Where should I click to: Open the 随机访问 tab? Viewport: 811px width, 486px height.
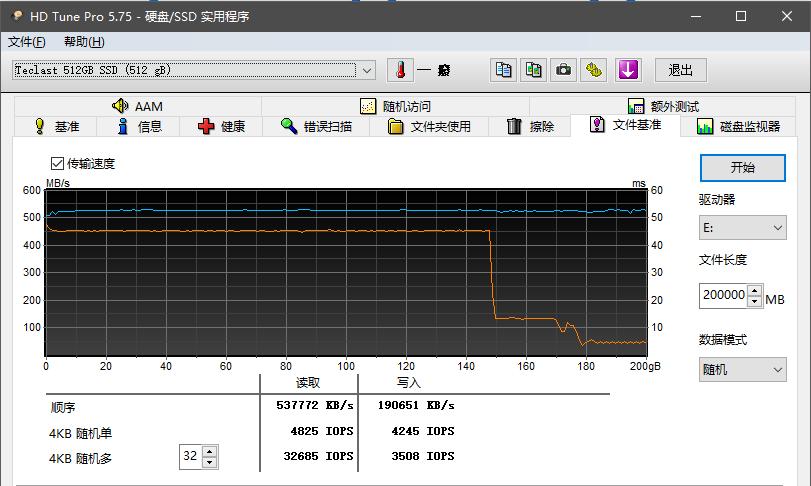coord(395,107)
